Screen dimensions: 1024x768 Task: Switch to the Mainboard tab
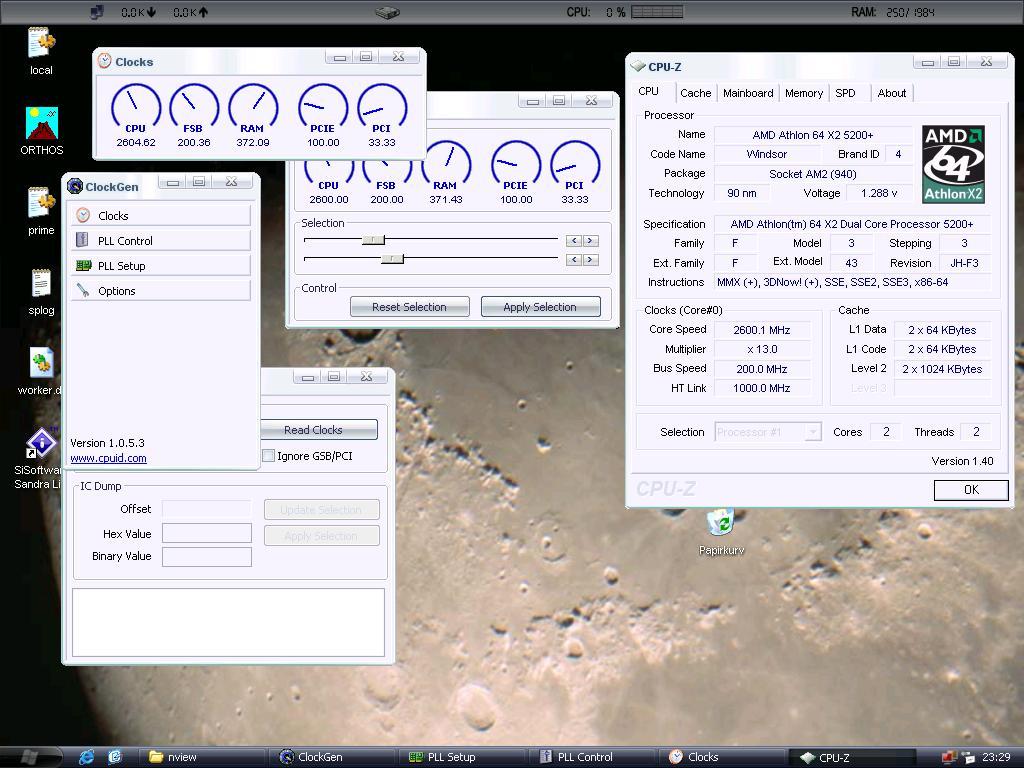coord(748,93)
